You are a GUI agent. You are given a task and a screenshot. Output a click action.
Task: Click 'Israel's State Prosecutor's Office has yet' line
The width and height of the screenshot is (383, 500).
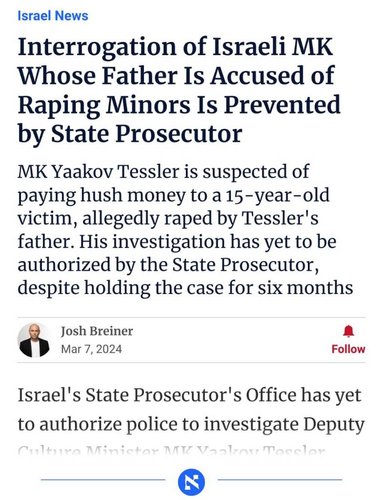189,395
